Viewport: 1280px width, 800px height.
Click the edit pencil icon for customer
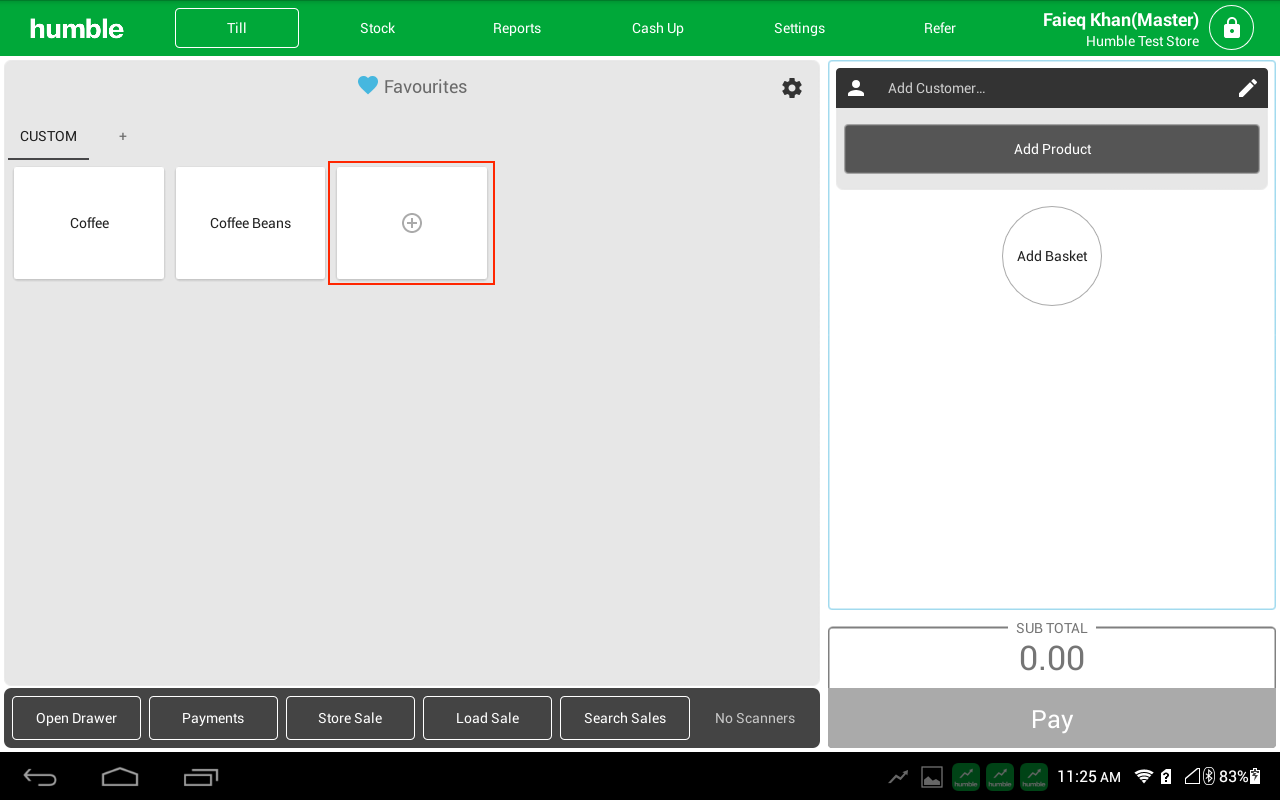(1248, 88)
